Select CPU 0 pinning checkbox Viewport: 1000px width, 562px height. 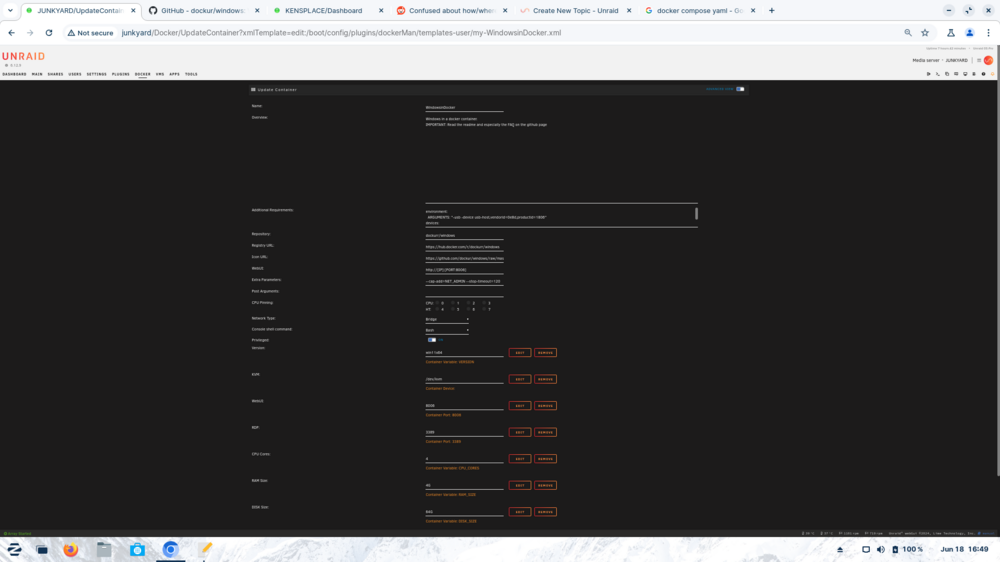437,303
